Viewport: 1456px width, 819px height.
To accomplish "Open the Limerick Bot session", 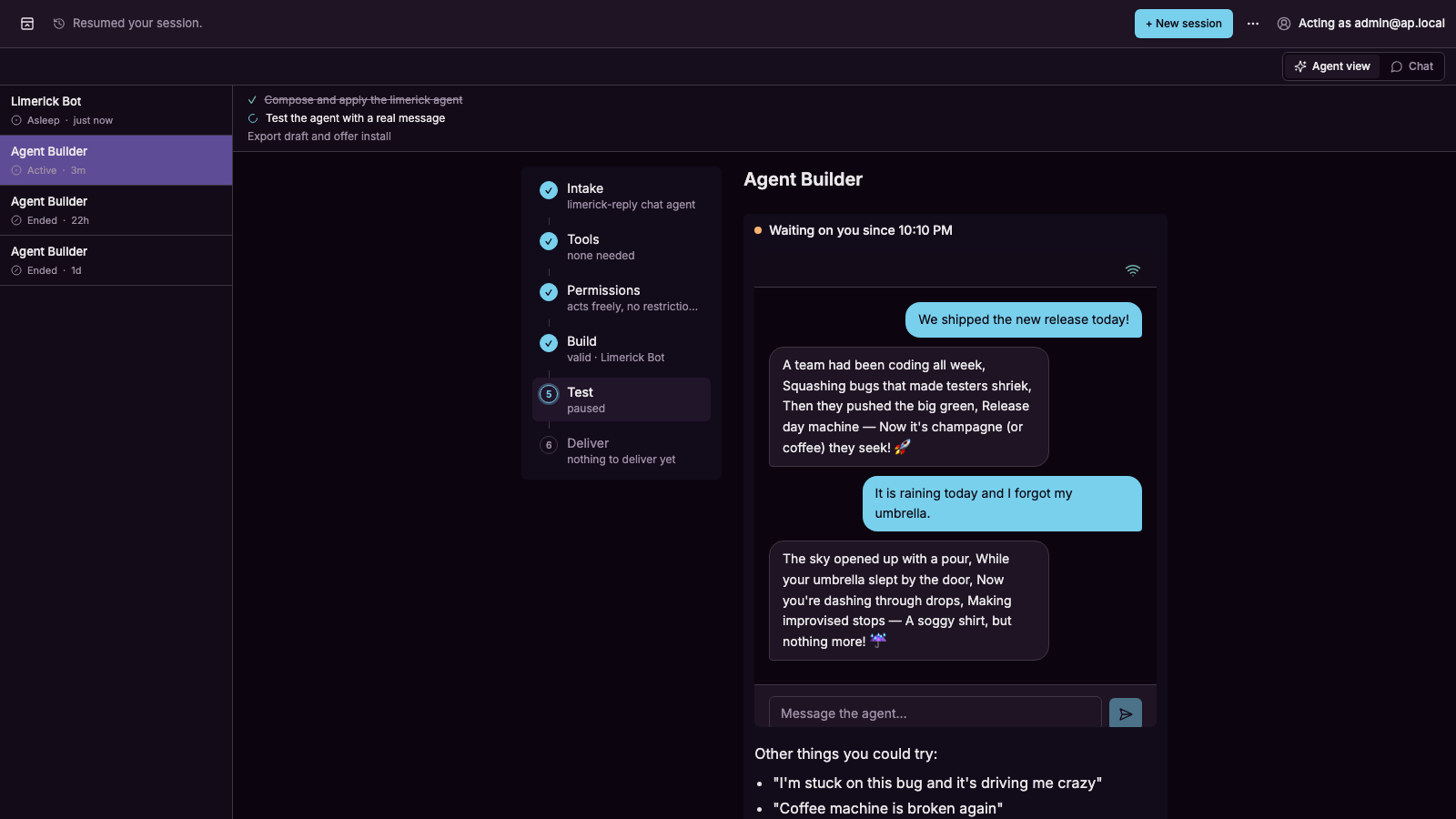I will pos(116,110).
